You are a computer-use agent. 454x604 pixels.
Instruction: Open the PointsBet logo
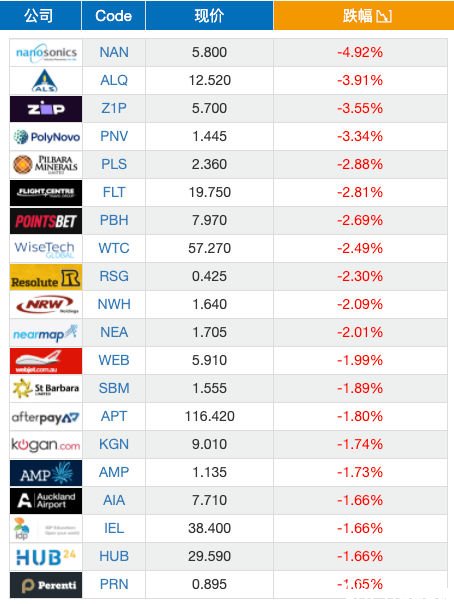[x=46, y=221]
